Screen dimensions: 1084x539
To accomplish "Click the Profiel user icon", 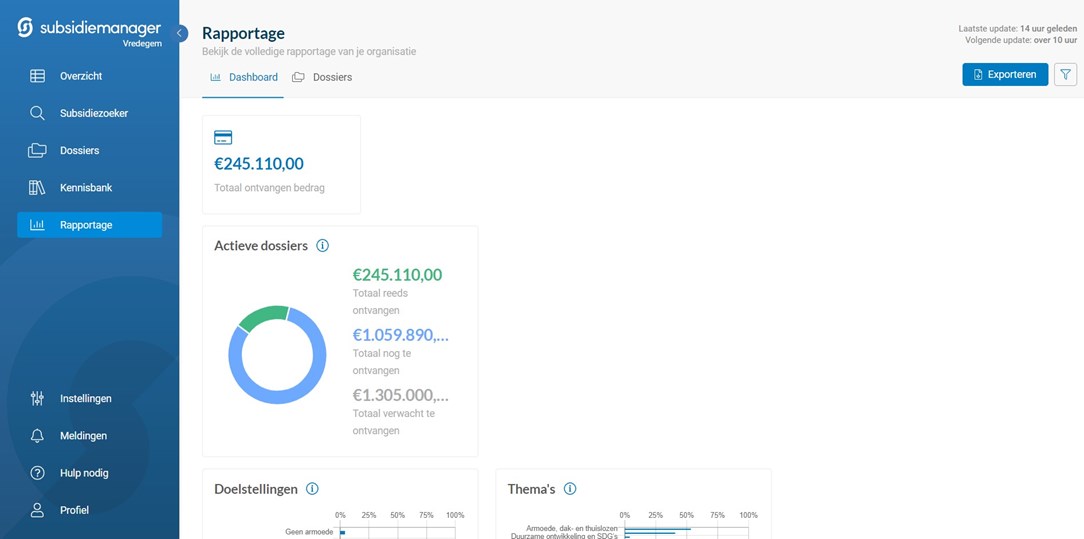I will point(37,510).
